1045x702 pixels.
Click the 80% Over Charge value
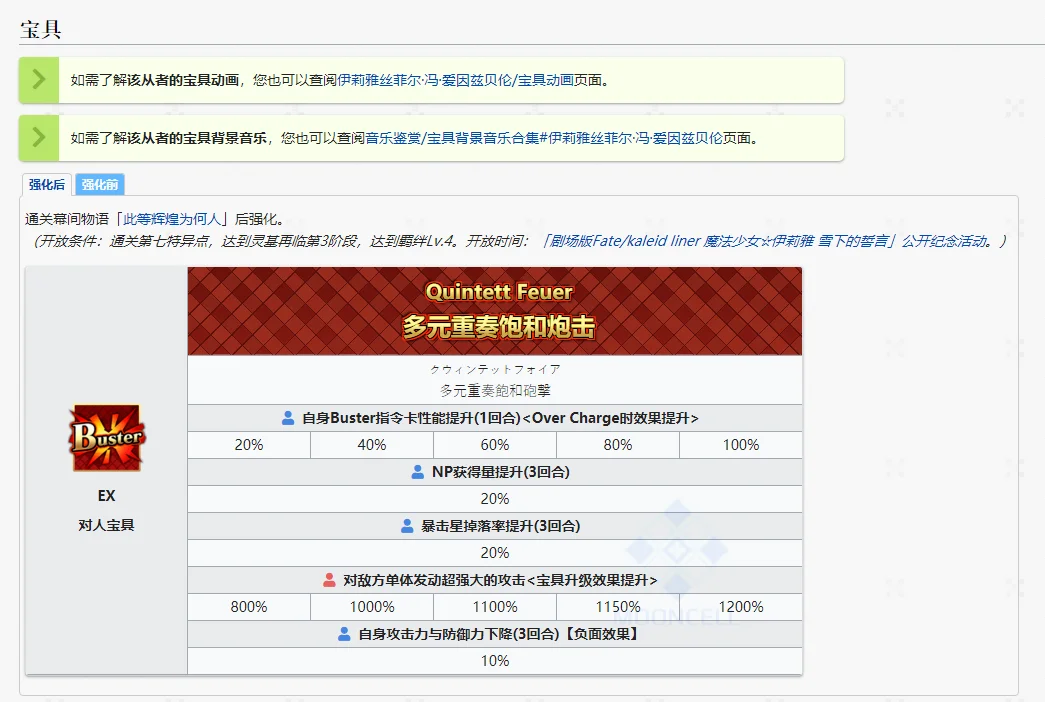pyautogui.click(x=618, y=445)
